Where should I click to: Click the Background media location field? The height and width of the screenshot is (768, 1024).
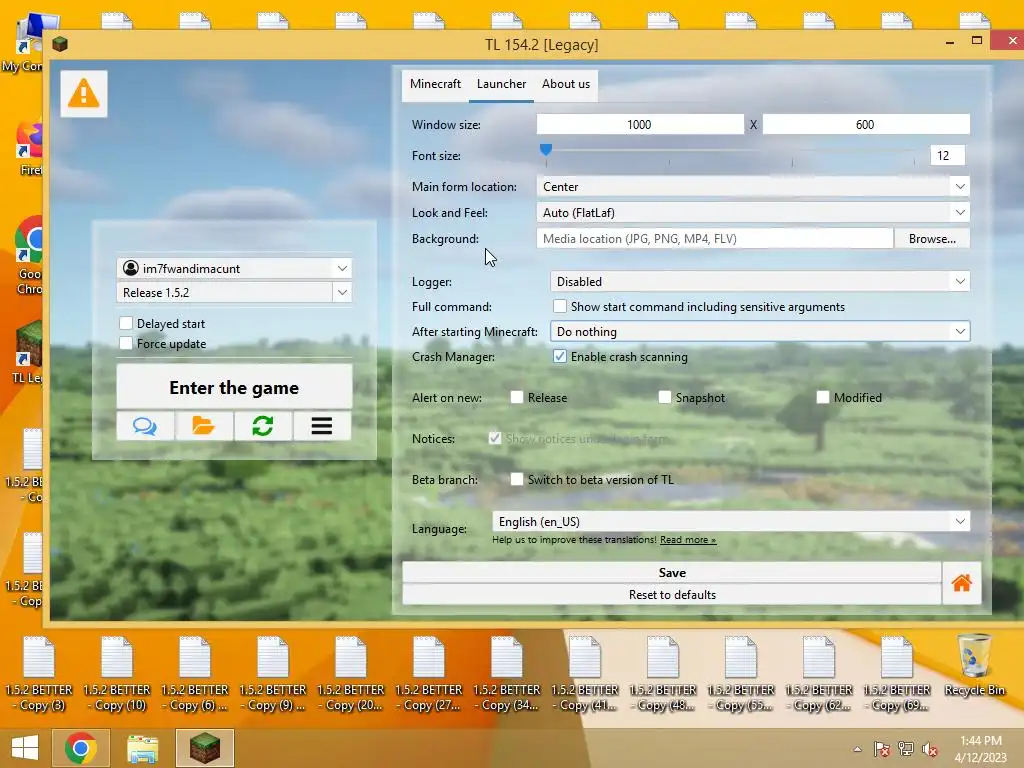tap(714, 239)
